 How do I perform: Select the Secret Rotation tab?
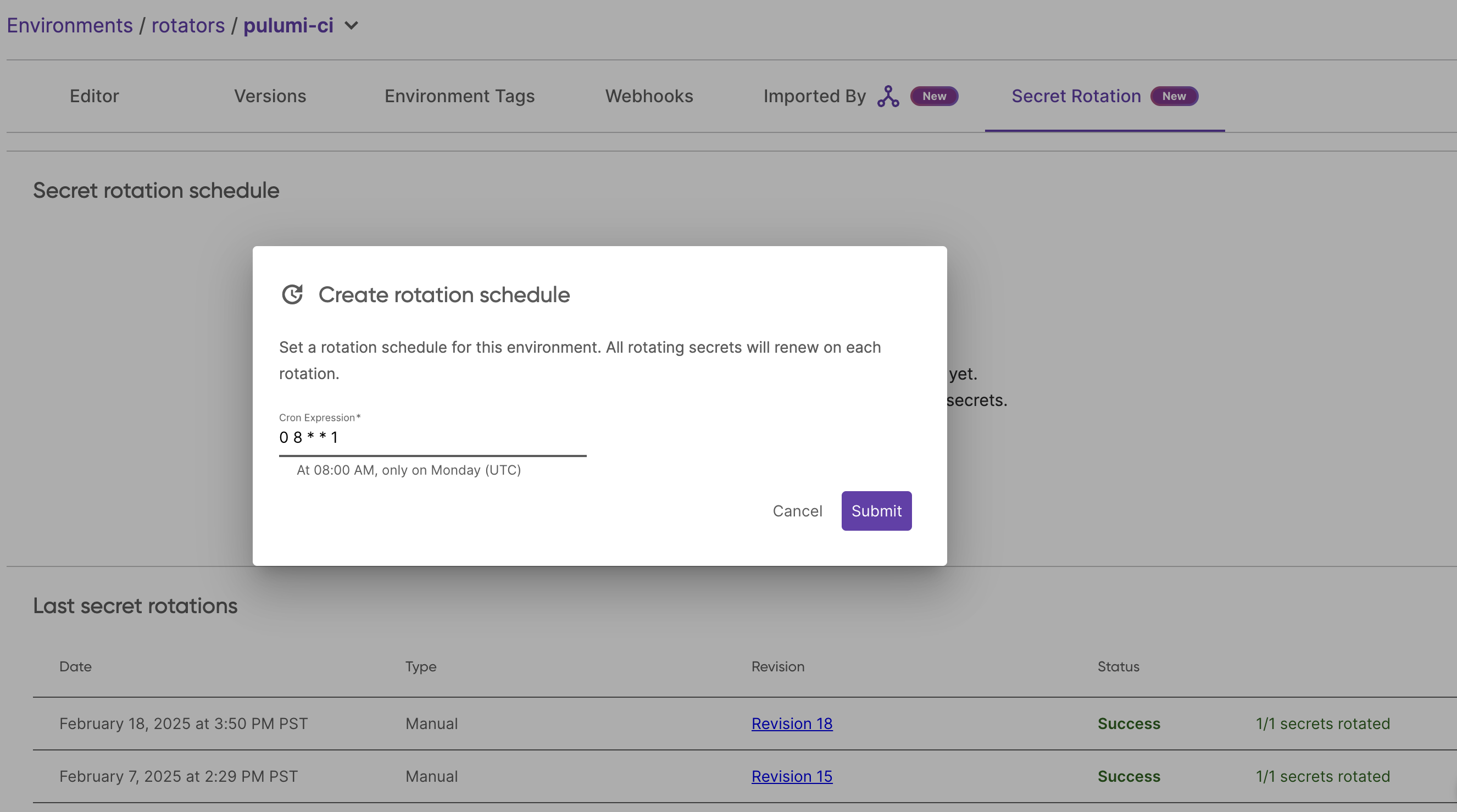point(1076,96)
